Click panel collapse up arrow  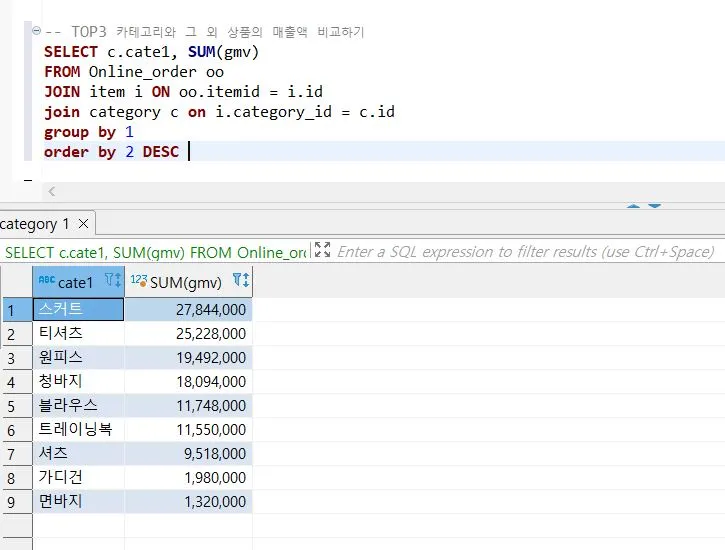click(x=633, y=206)
